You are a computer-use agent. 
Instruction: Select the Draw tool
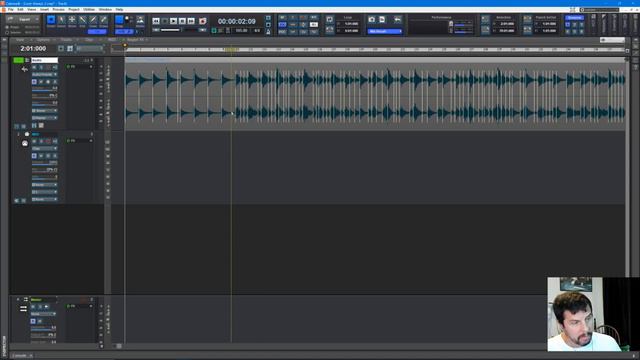click(93, 20)
